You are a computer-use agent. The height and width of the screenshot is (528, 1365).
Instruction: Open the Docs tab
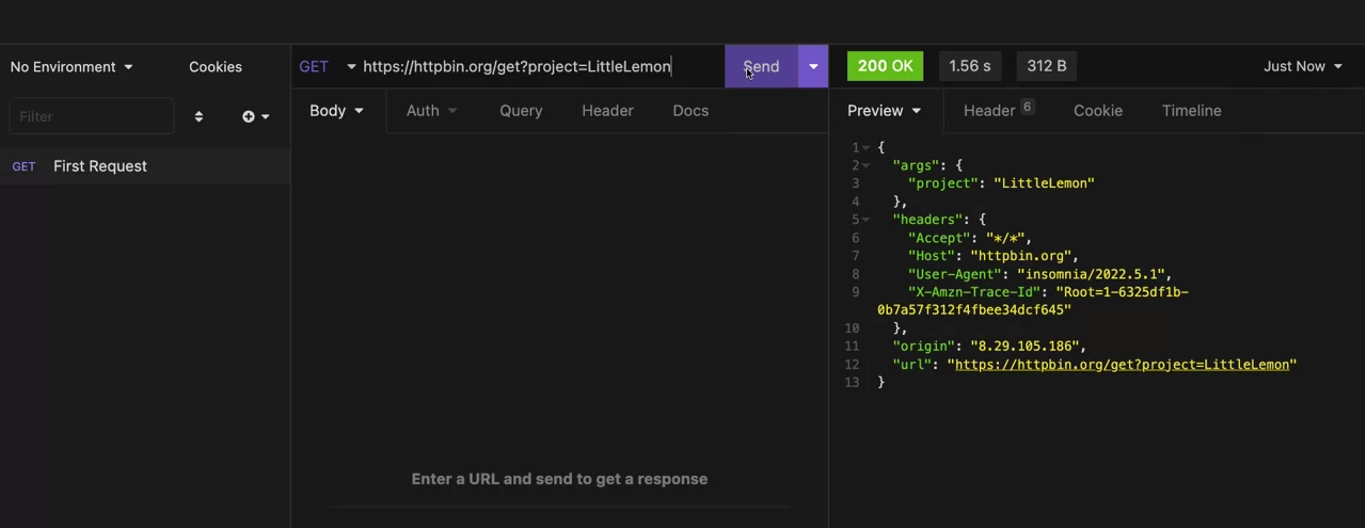coord(690,111)
